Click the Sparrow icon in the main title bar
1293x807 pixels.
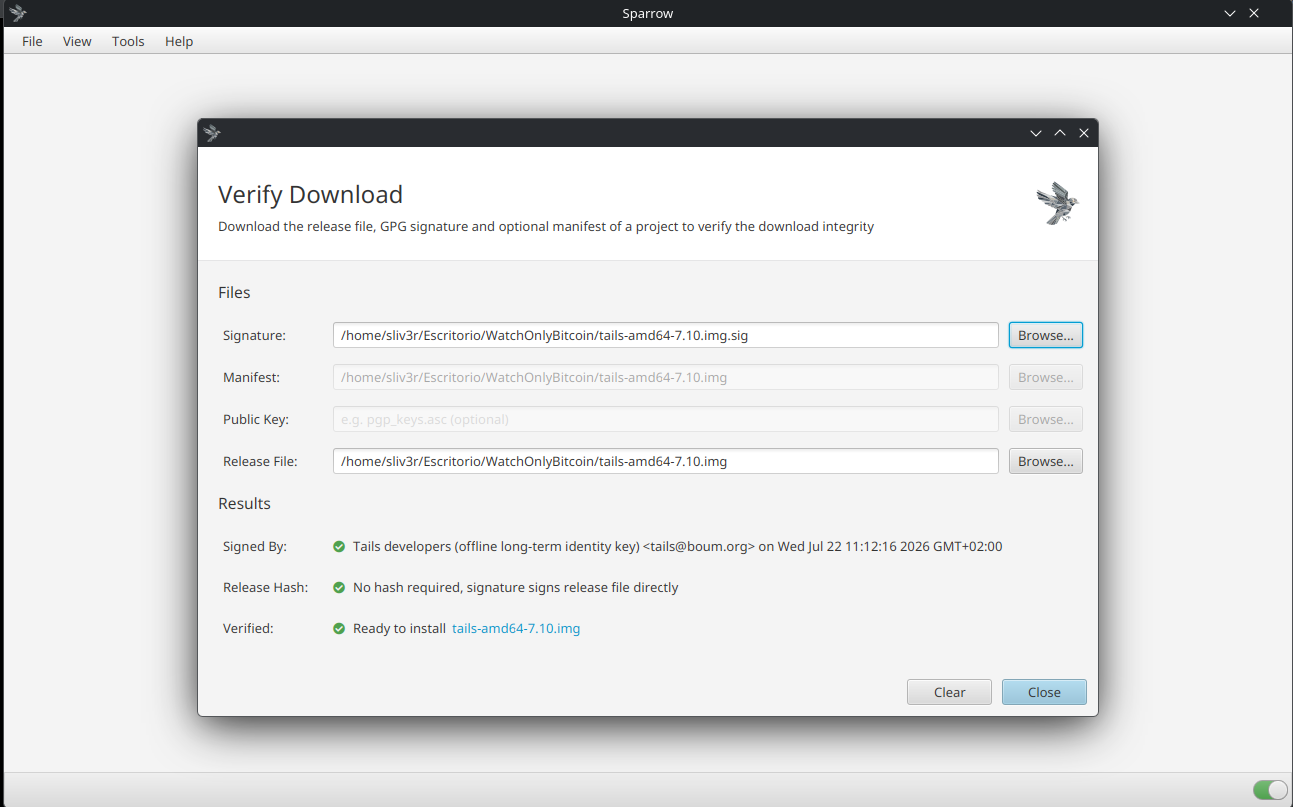[x=18, y=13]
